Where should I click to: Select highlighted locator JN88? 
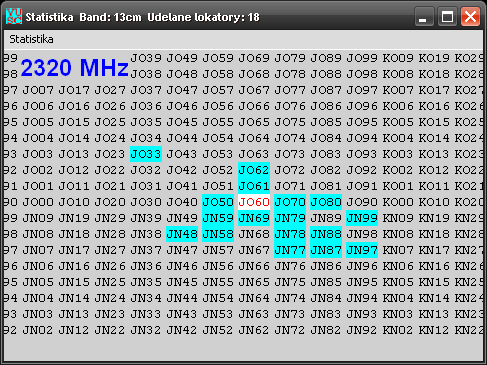pyautogui.click(x=326, y=234)
